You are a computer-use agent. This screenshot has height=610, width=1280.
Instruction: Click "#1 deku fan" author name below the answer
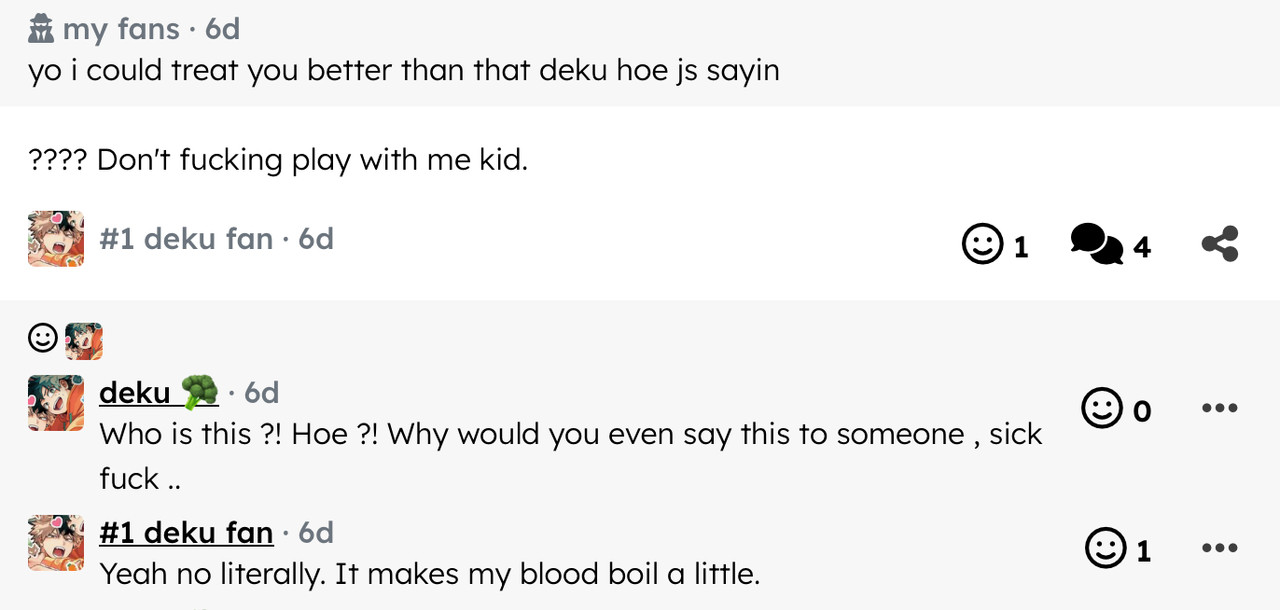(186, 239)
